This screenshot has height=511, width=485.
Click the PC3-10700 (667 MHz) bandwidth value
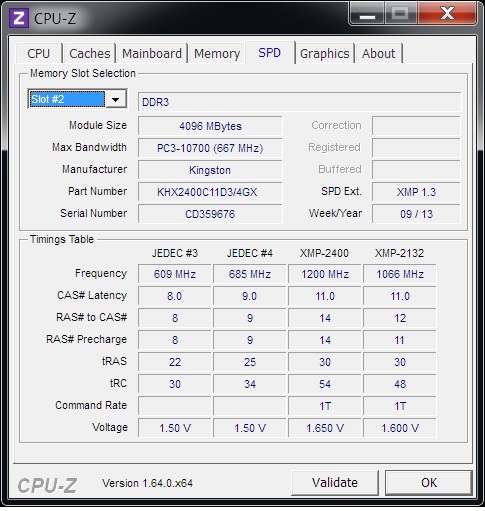pyautogui.click(x=210, y=148)
